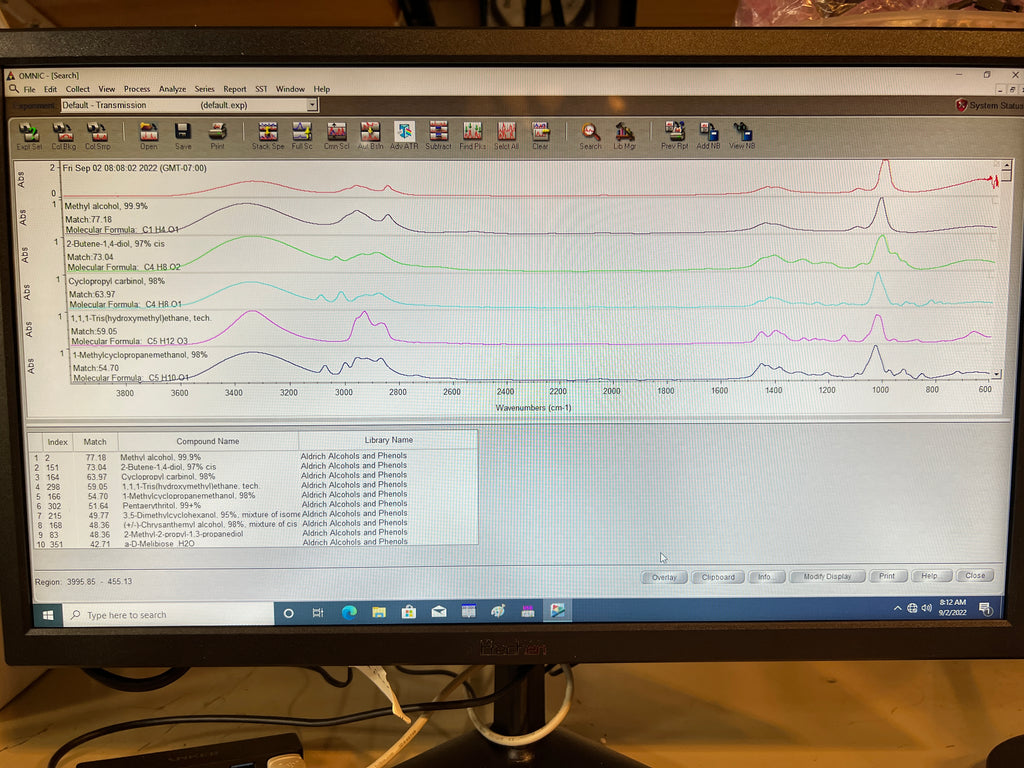Click the Col Smp collect sample icon
This screenshot has height=768, width=1024.
97,136
